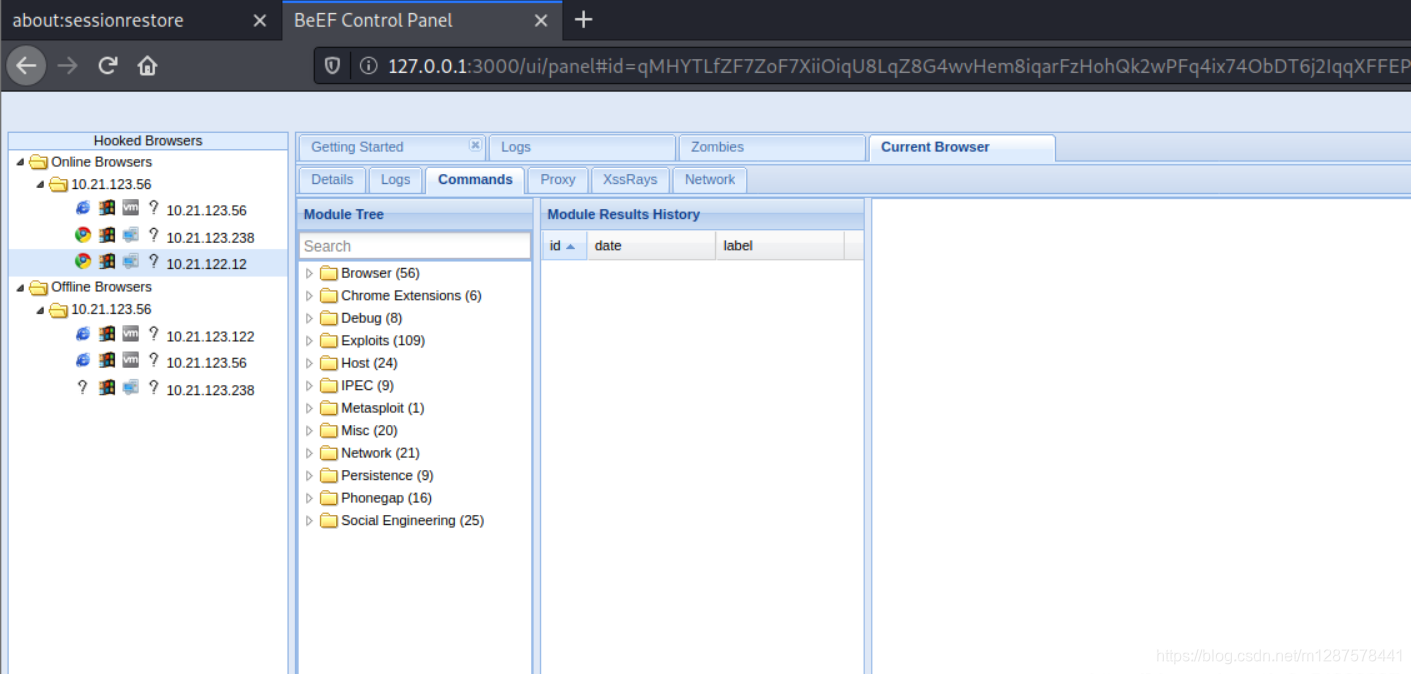1411x674 pixels.
Task: Collapse the 10.21.123.56 group under Online Browsers
Action: pos(40,184)
